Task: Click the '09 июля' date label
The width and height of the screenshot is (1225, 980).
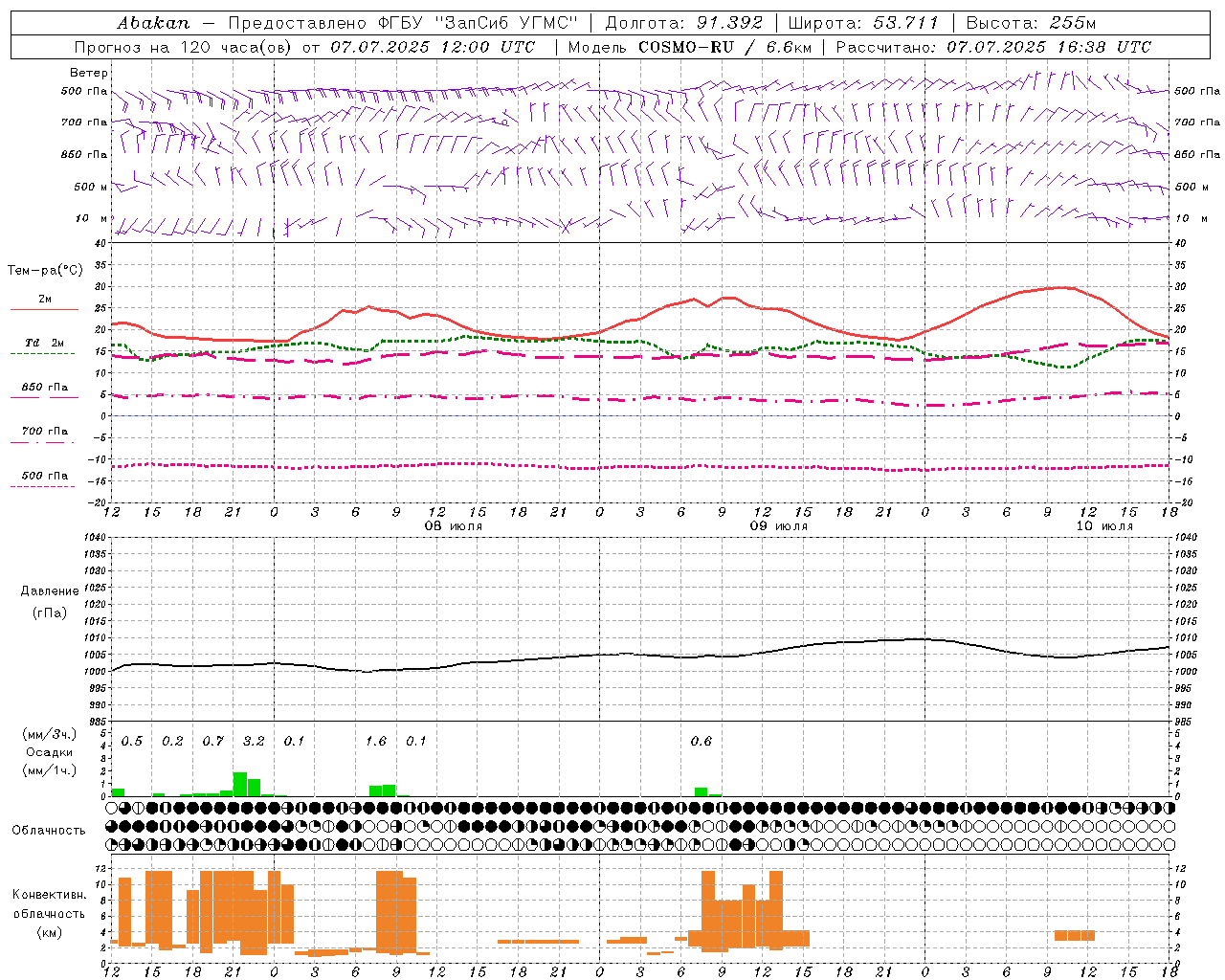Action: [779, 526]
